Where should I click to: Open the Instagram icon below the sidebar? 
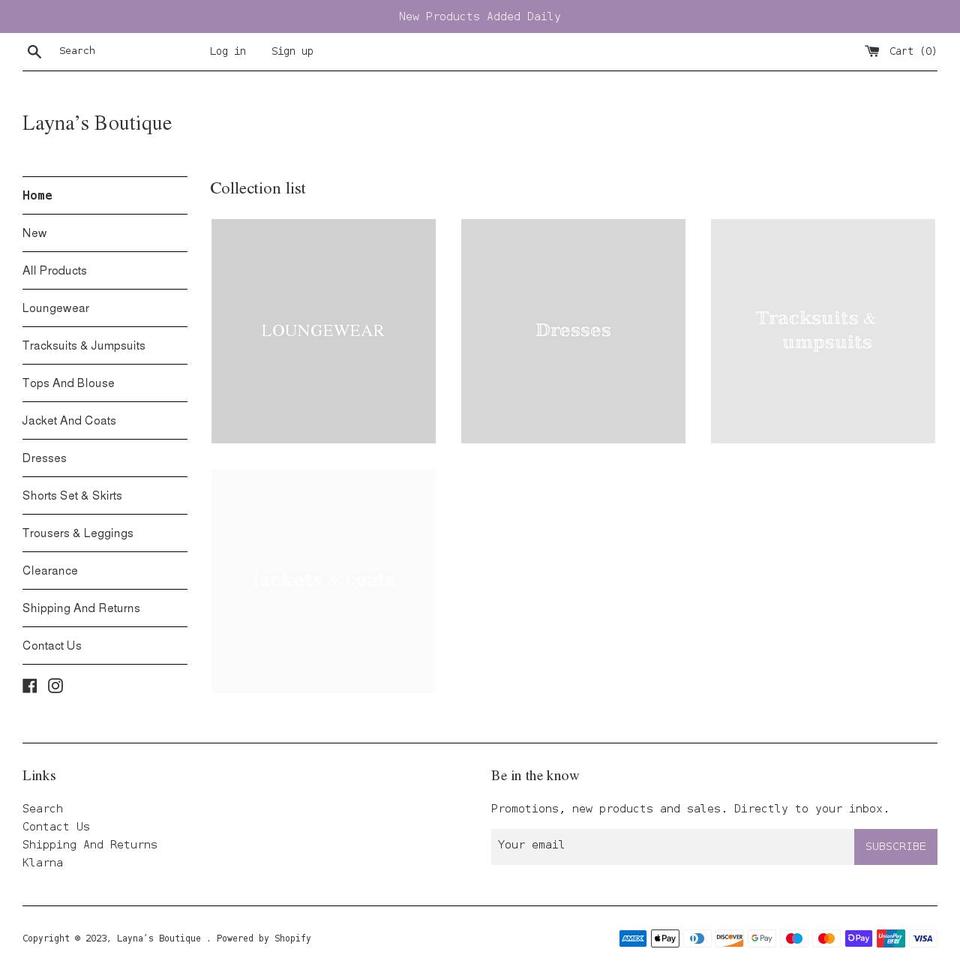pyautogui.click(x=55, y=685)
